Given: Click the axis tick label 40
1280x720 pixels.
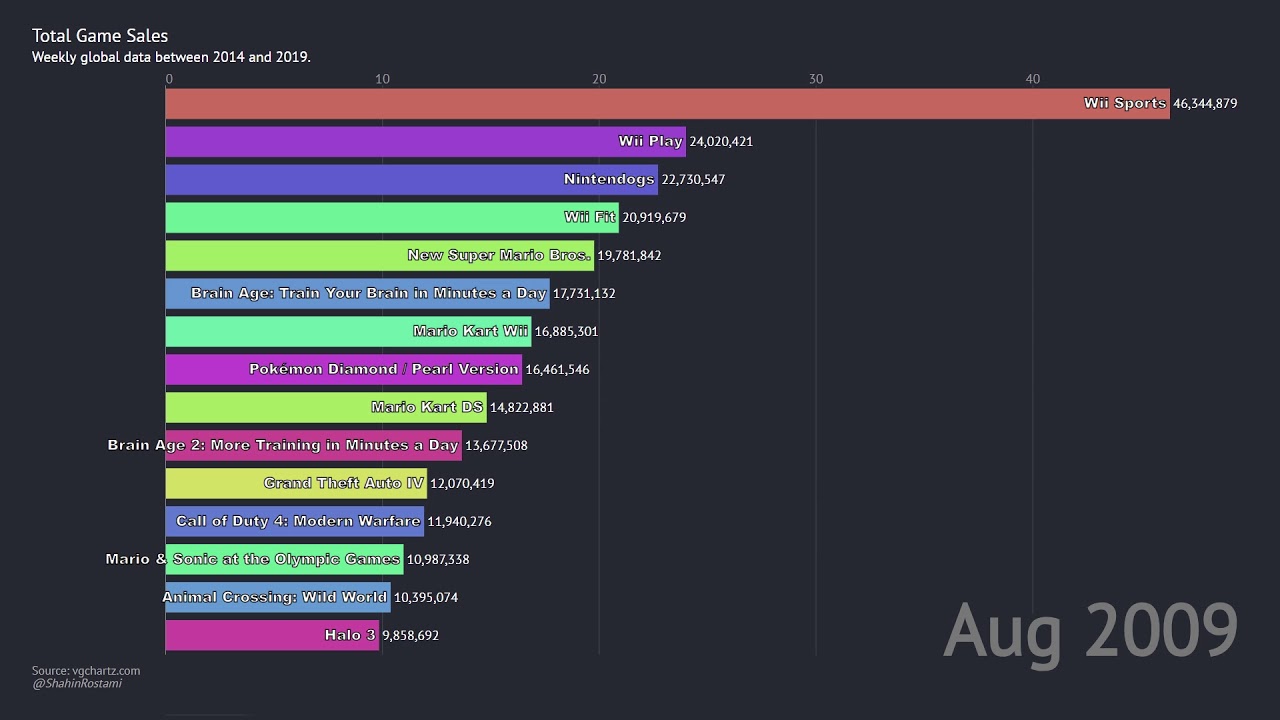Looking at the screenshot, I should coord(1033,79).
